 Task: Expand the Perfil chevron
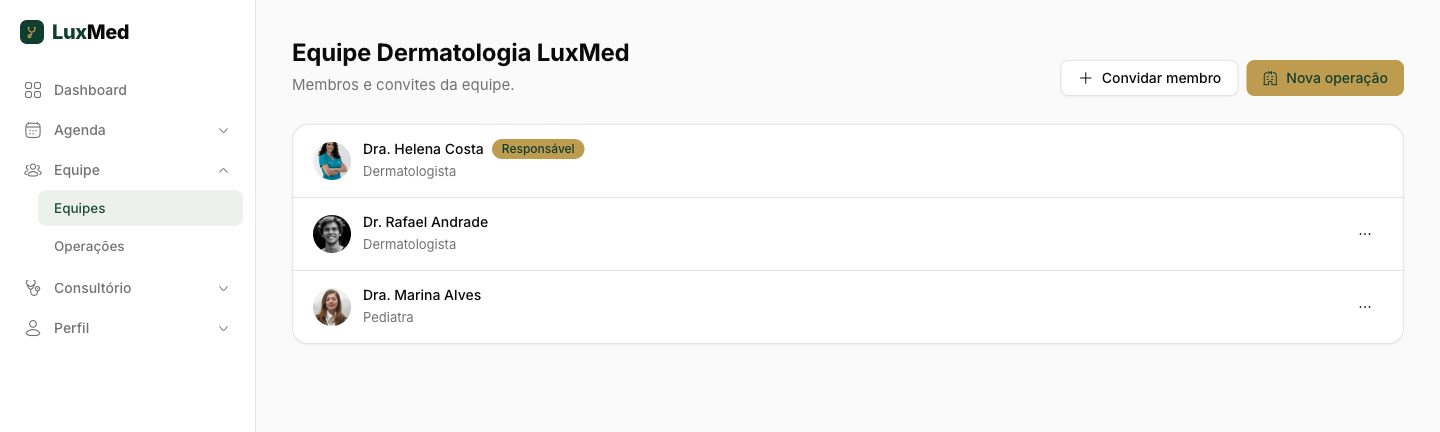click(224, 328)
